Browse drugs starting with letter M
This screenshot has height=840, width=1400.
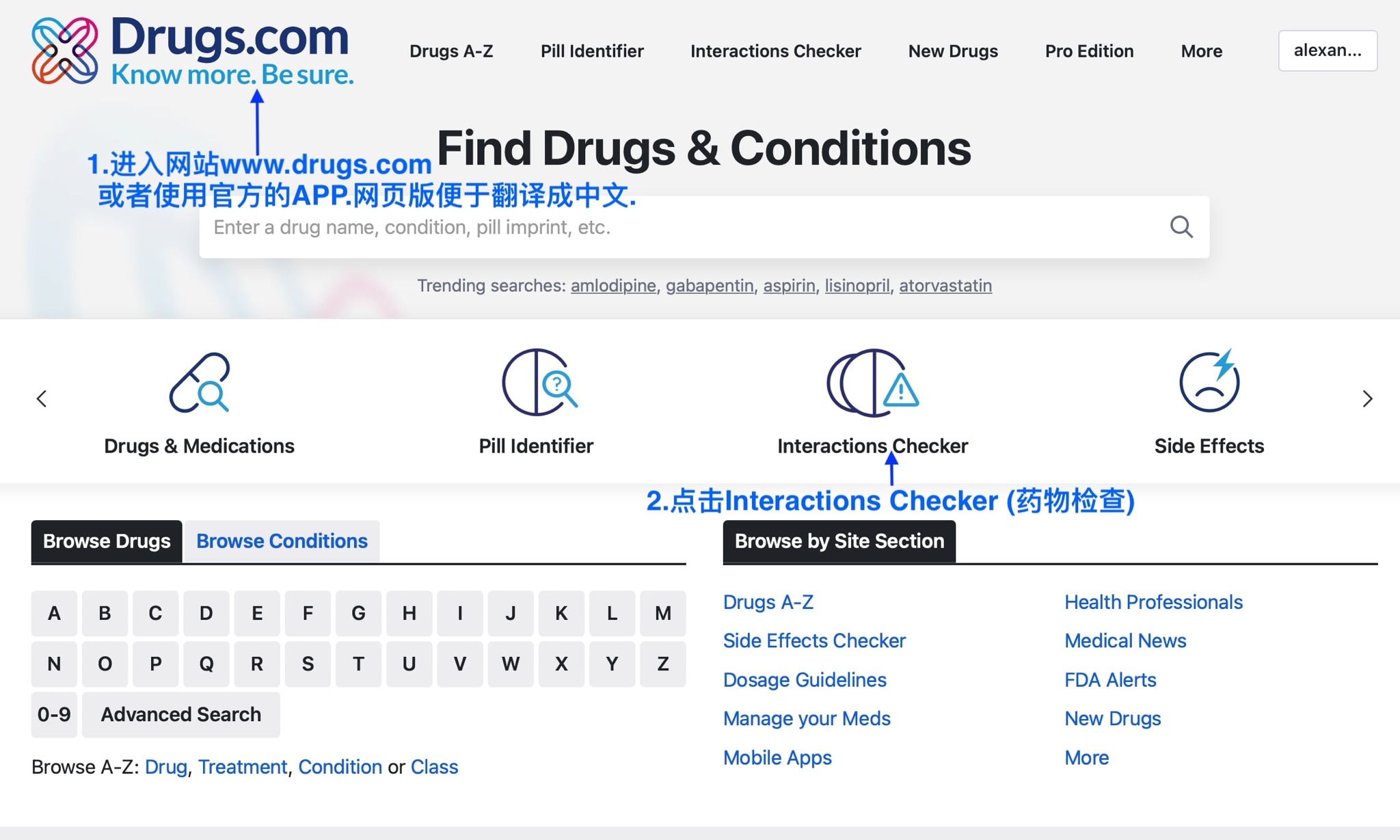(662, 613)
